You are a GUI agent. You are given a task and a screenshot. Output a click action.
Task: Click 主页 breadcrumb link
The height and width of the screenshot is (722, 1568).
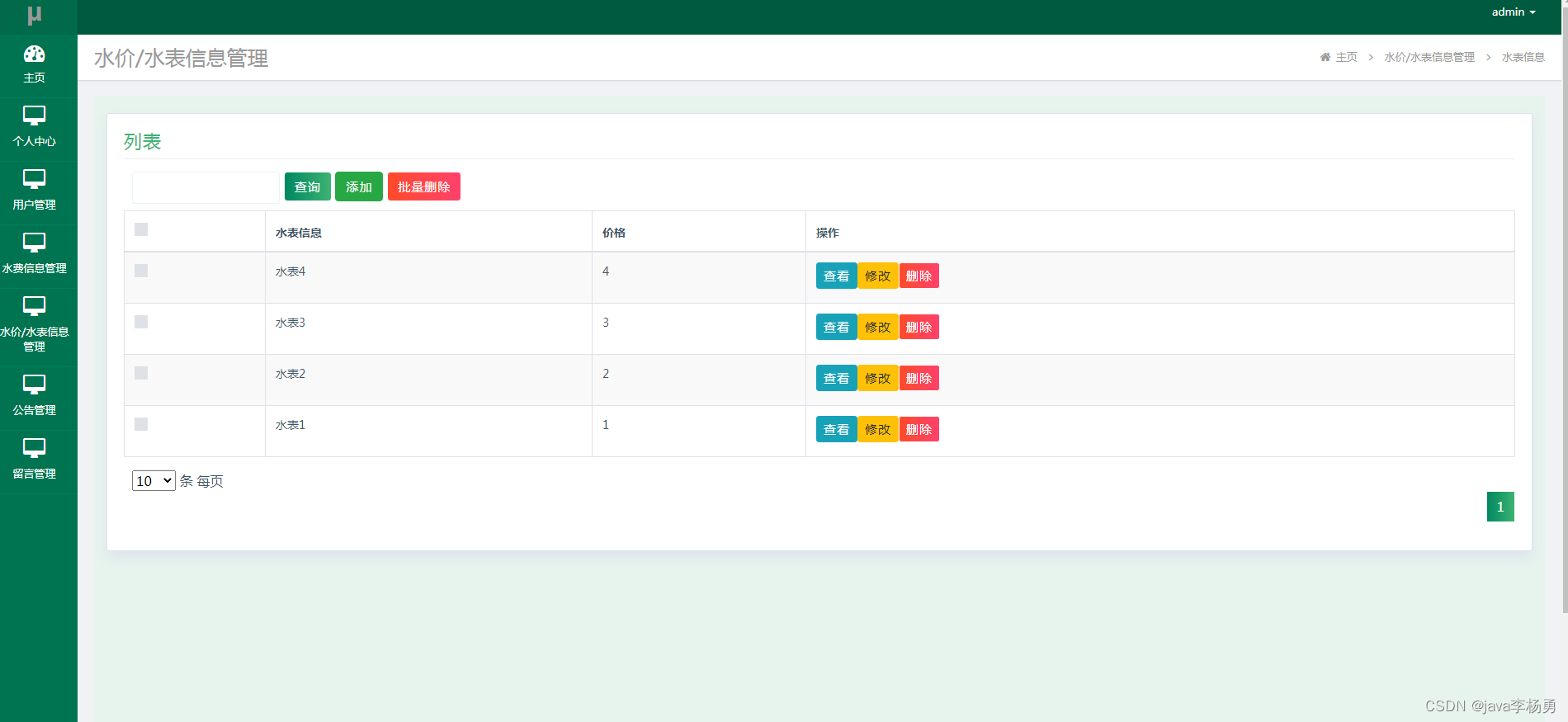coord(1346,57)
